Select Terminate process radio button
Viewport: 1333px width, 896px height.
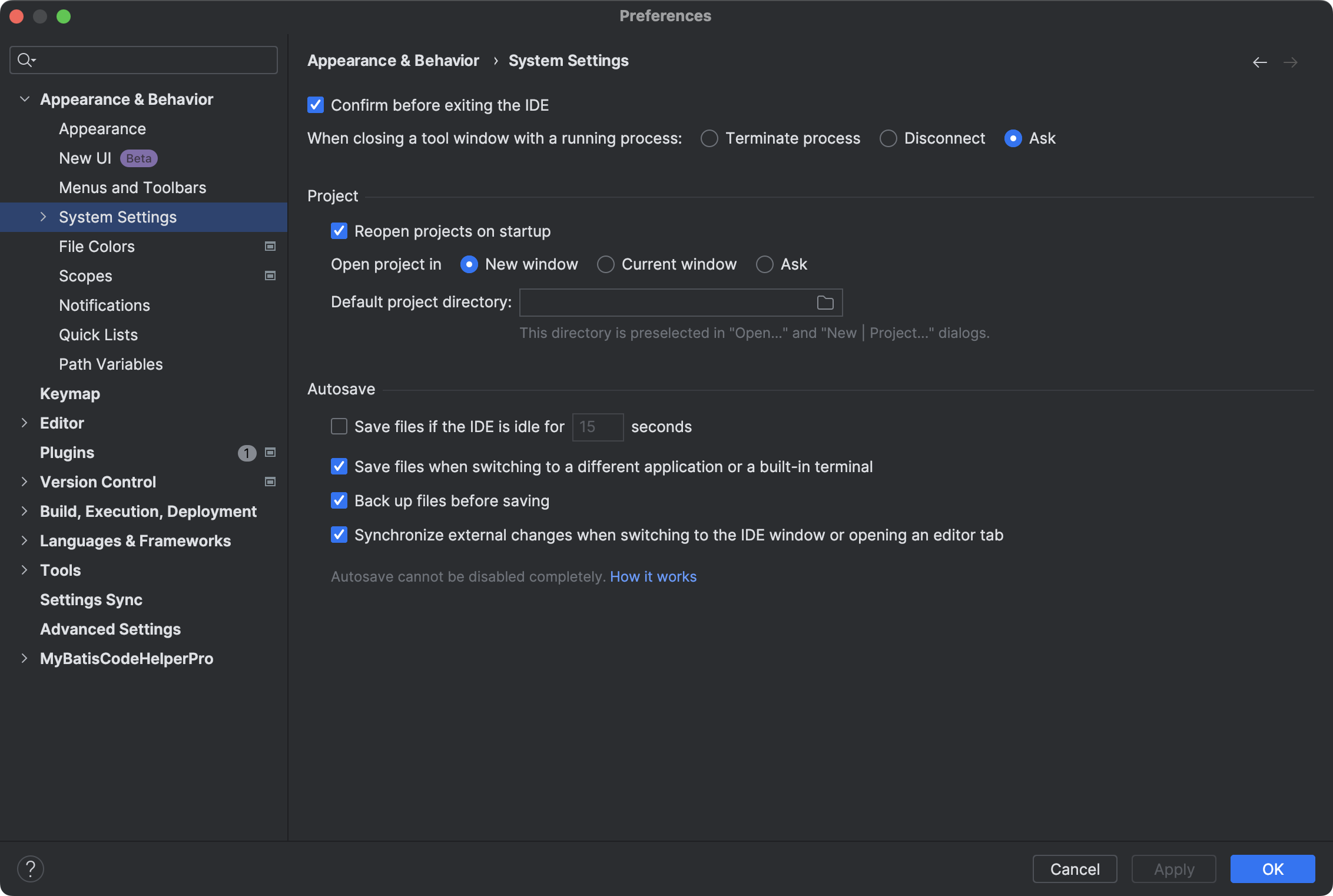pyautogui.click(x=709, y=138)
